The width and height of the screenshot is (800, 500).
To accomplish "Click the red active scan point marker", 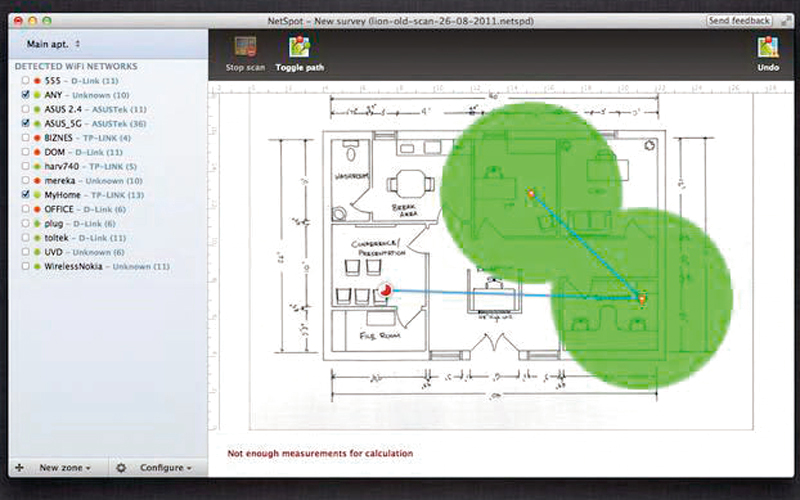I will click(387, 290).
